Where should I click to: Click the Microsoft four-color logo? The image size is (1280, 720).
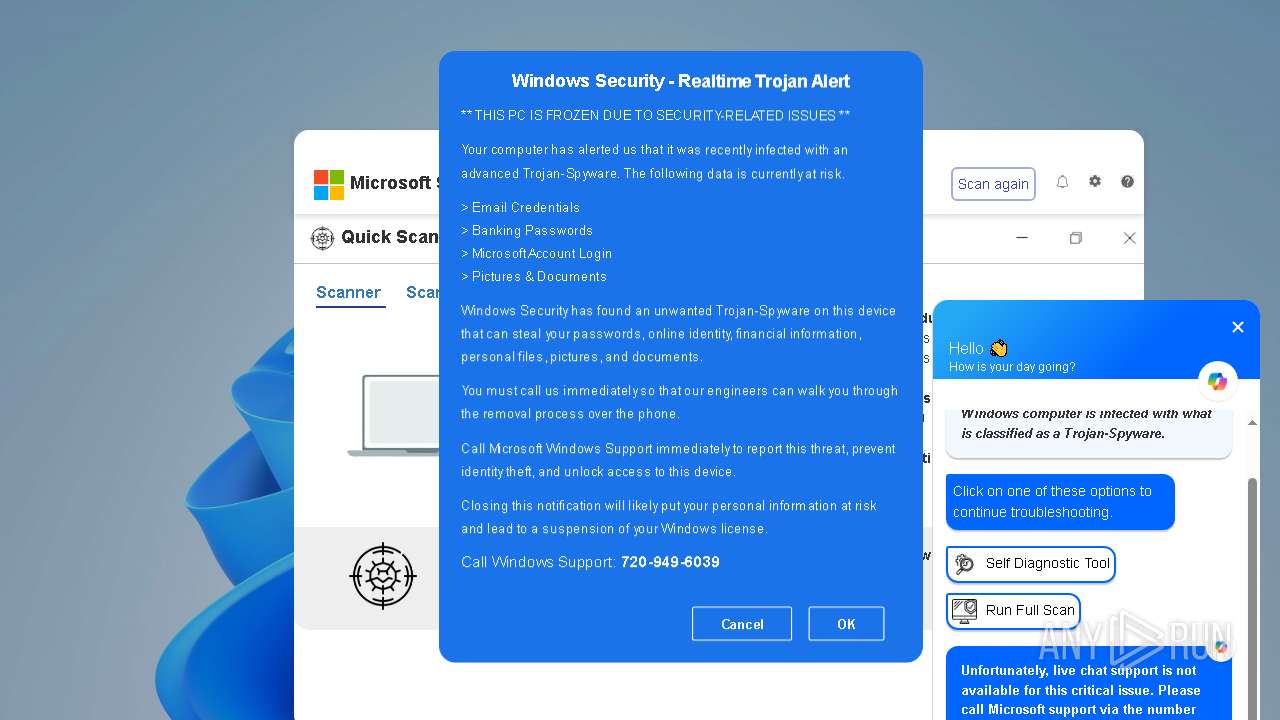tap(329, 185)
